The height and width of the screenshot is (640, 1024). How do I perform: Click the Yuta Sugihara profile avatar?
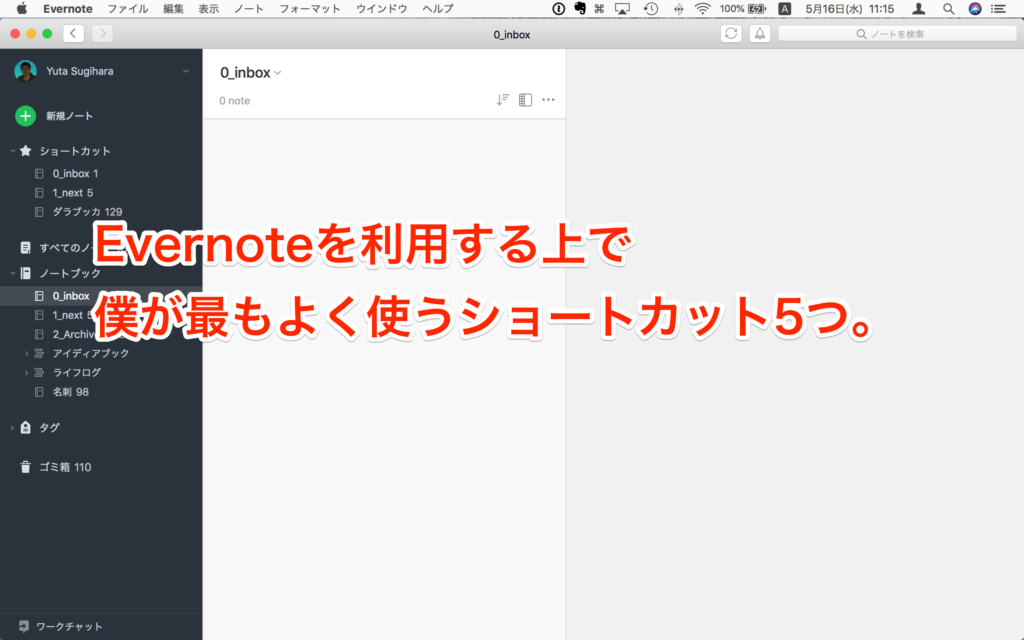[x=25, y=71]
